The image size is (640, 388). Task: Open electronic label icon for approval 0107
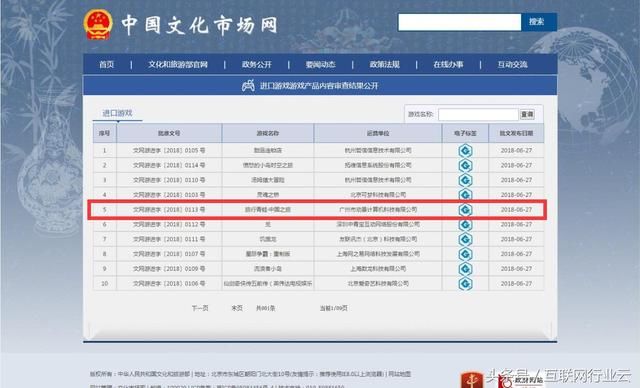(x=465, y=254)
